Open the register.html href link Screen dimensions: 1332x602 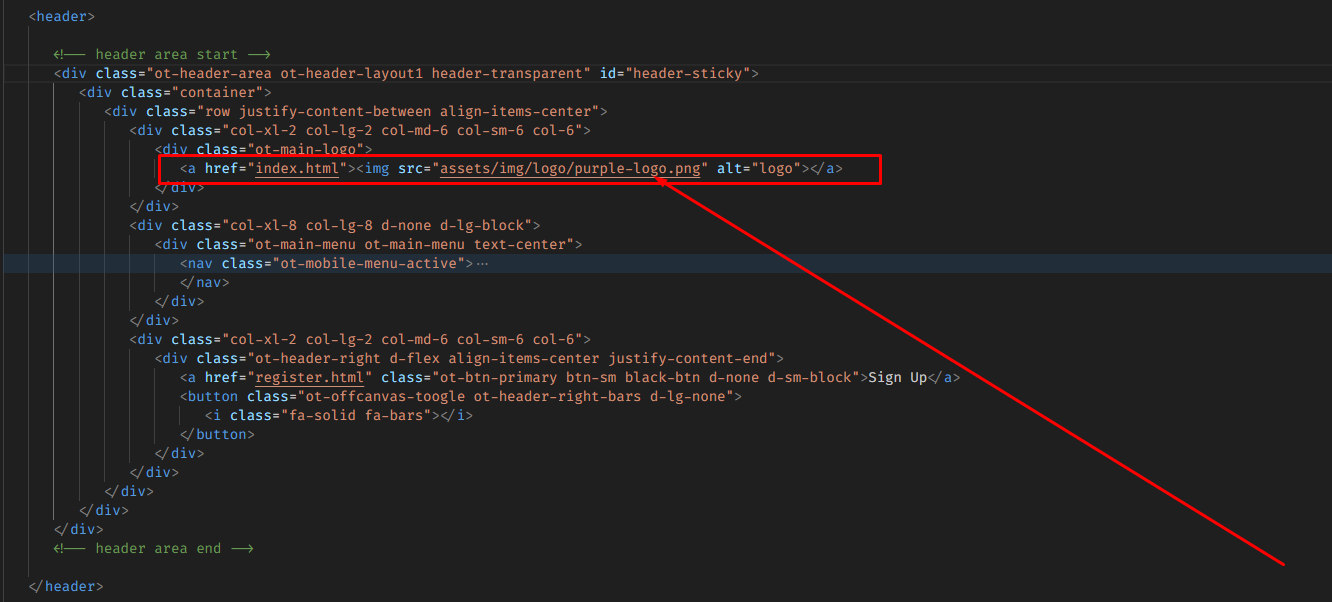tap(313, 377)
